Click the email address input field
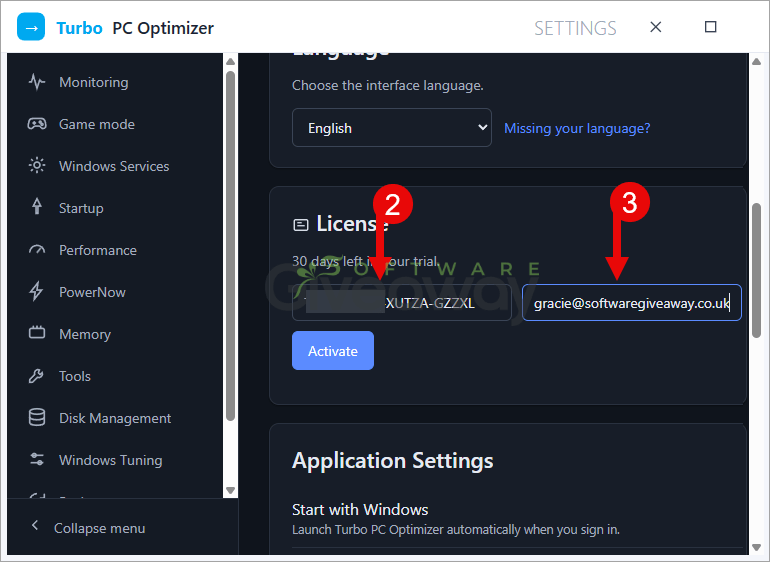This screenshot has width=770, height=562. tap(632, 303)
